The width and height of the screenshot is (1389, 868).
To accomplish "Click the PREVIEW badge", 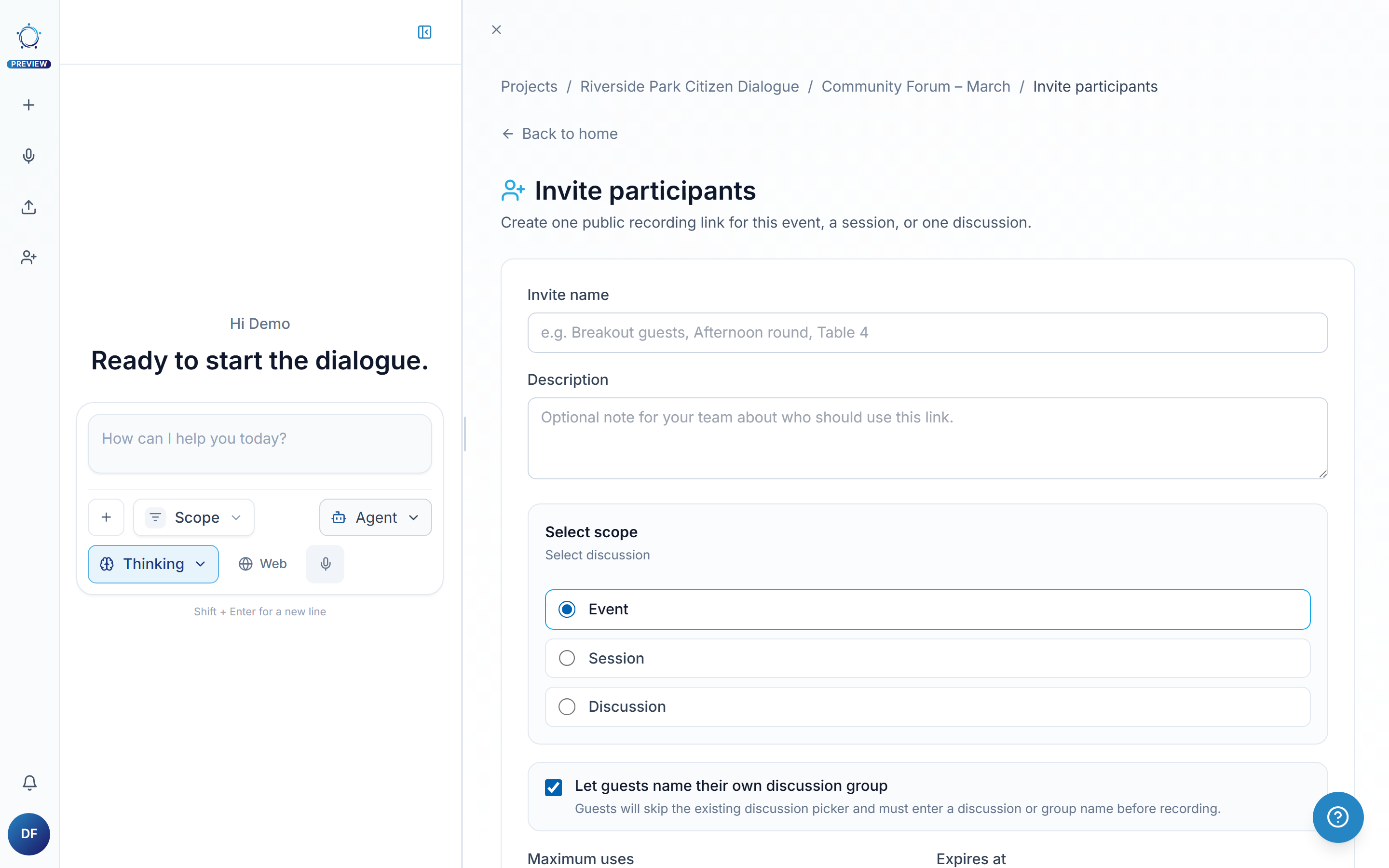I will point(29,64).
